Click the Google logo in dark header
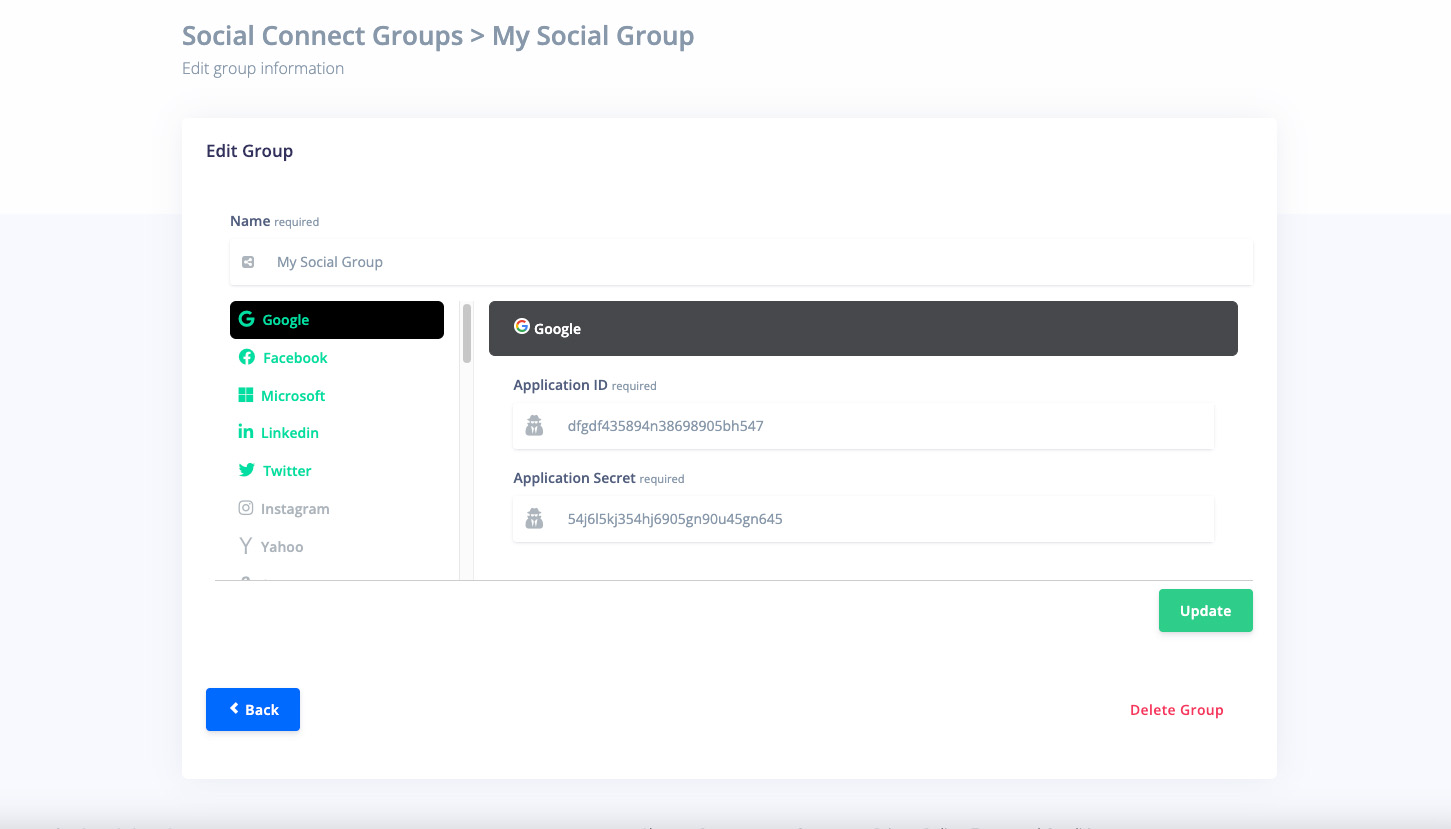This screenshot has height=829, width=1451. coord(521,326)
